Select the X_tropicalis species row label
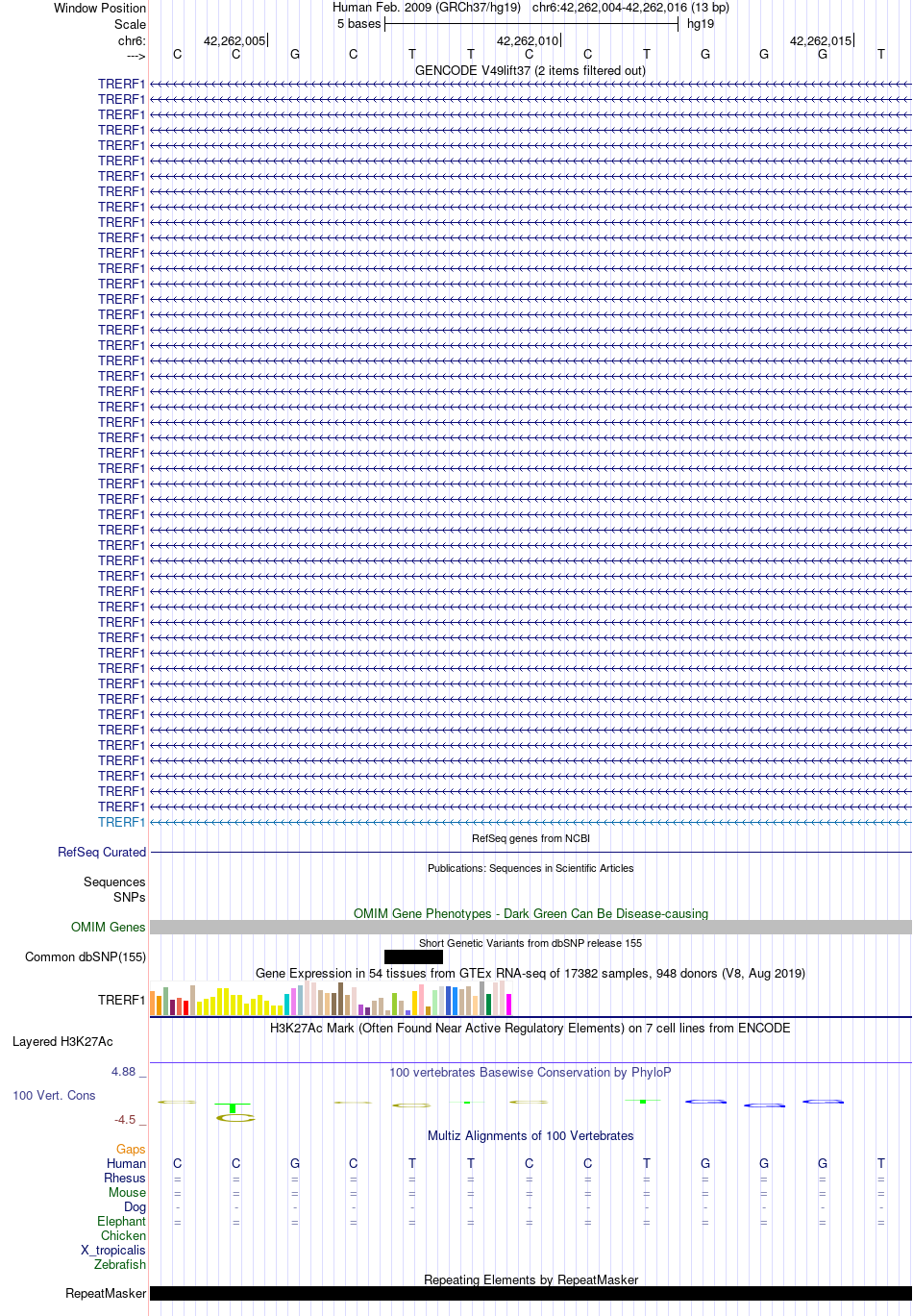The image size is (913, 1316). click(x=113, y=1250)
